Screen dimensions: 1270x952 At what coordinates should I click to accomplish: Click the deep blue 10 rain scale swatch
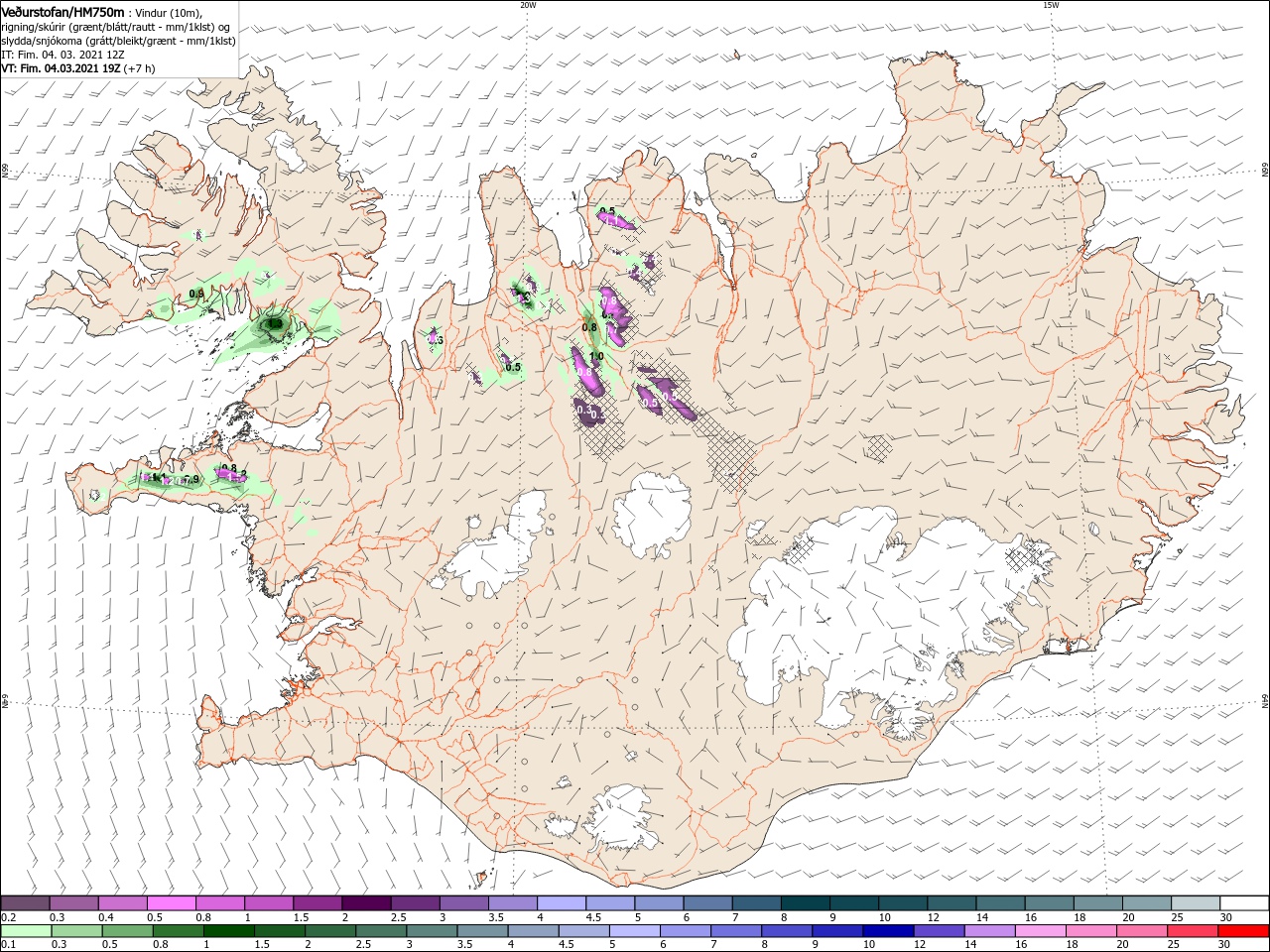click(x=888, y=931)
